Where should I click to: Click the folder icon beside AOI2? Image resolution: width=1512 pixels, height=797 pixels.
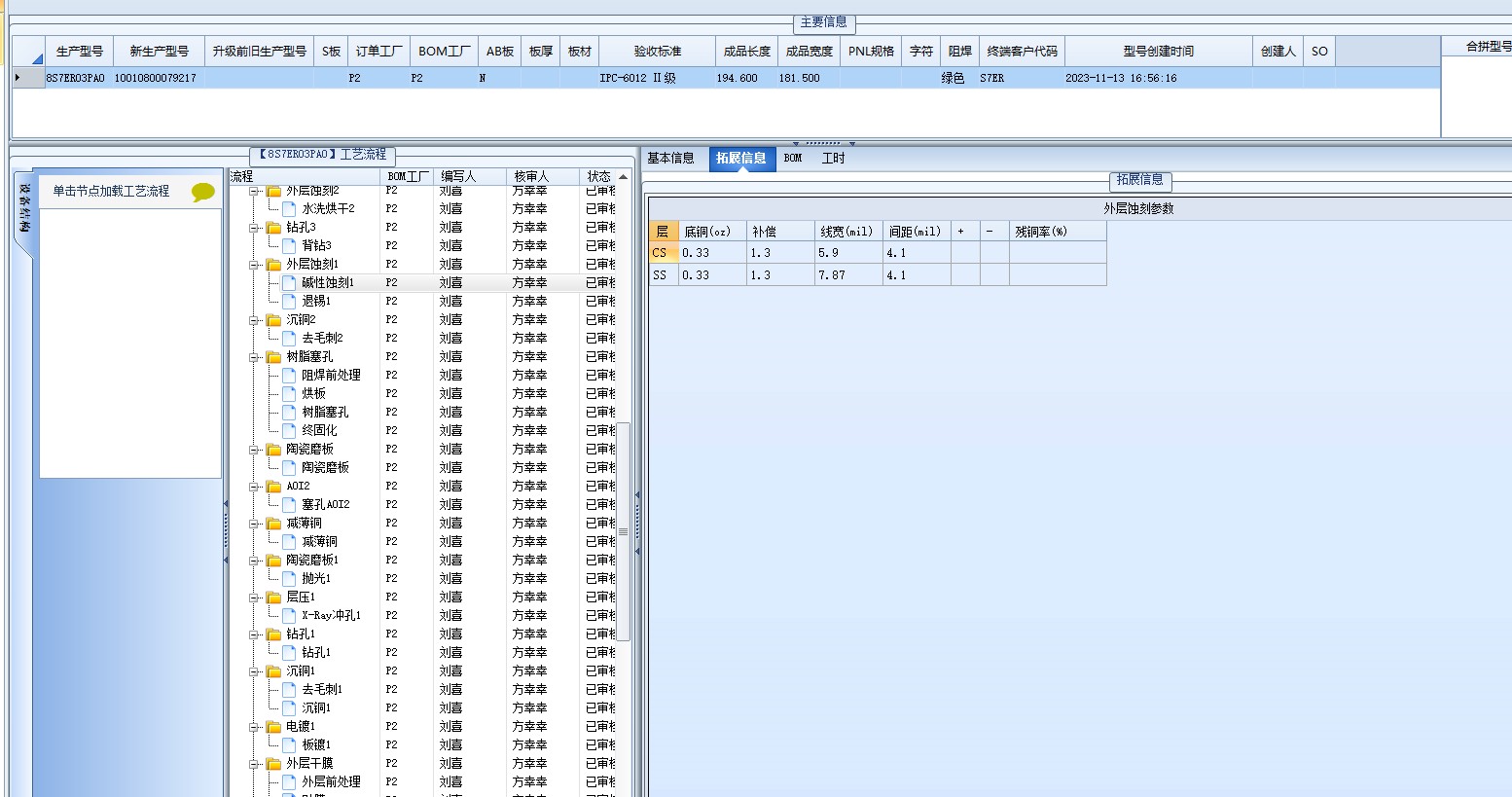pos(274,487)
